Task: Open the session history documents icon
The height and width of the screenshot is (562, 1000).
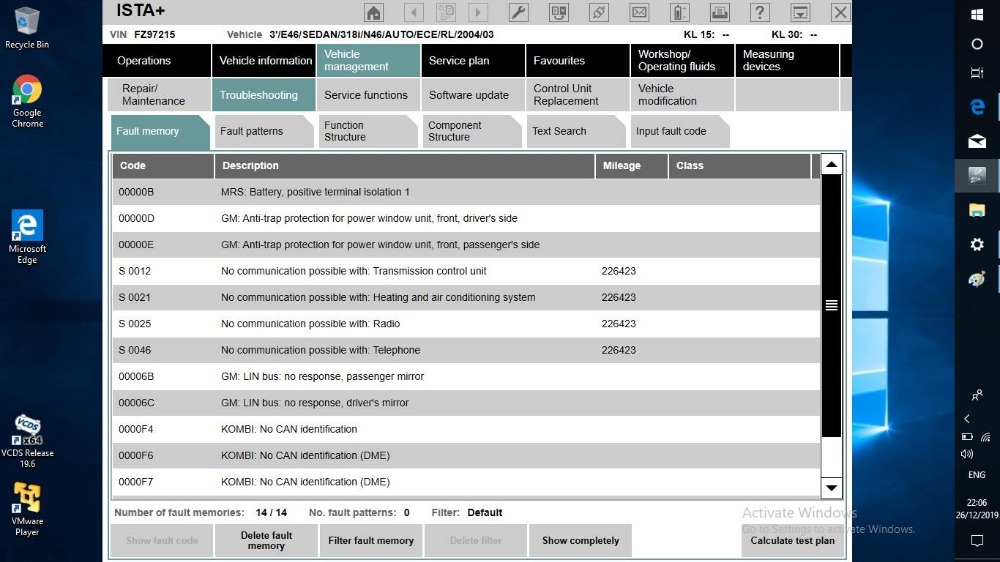Action: (446, 12)
